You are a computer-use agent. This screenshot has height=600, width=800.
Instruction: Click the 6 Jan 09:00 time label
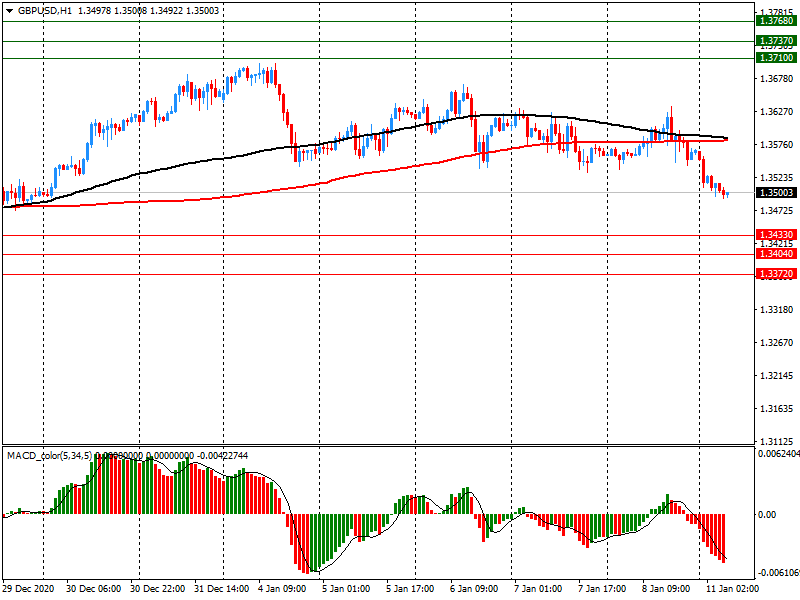pyautogui.click(x=473, y=589)
